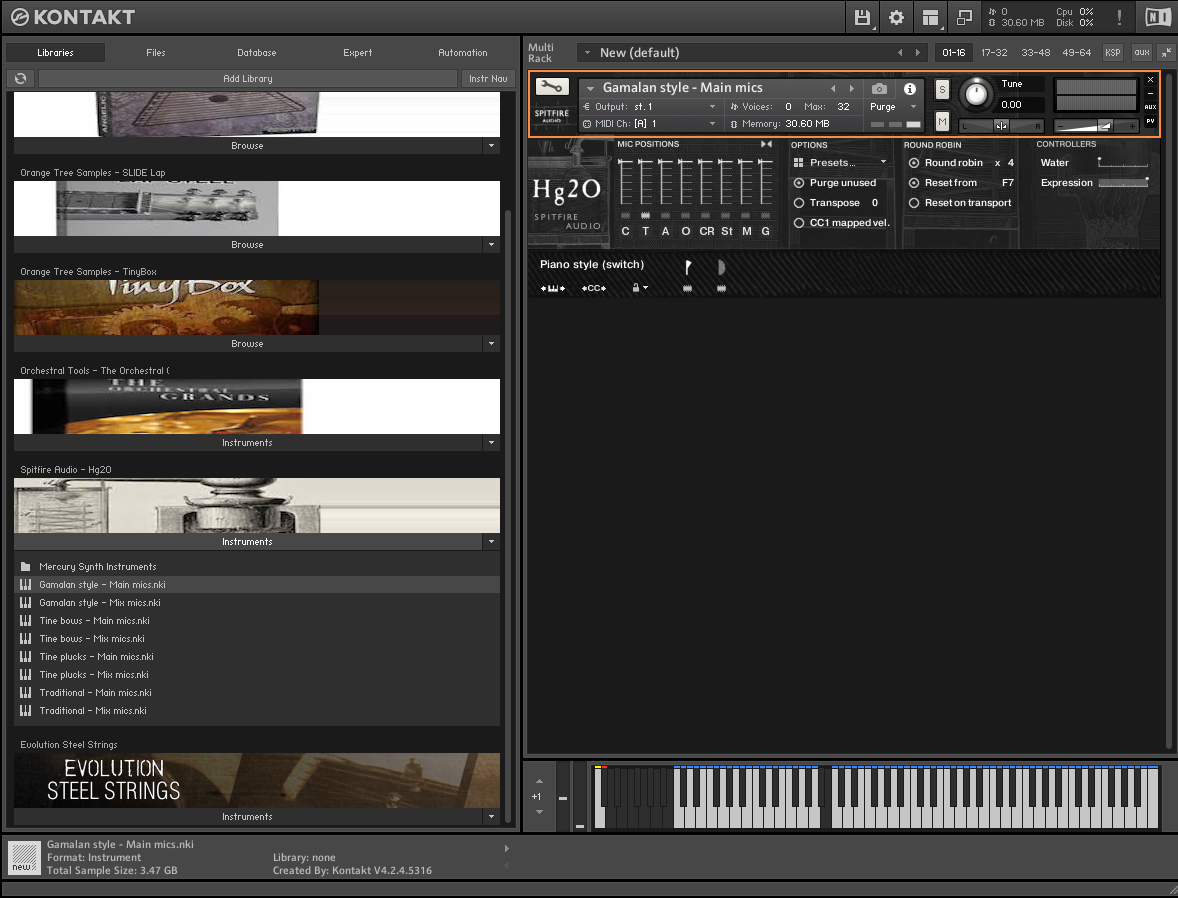
Task: Toggle the Round robin option
Action: click(914, 163)
